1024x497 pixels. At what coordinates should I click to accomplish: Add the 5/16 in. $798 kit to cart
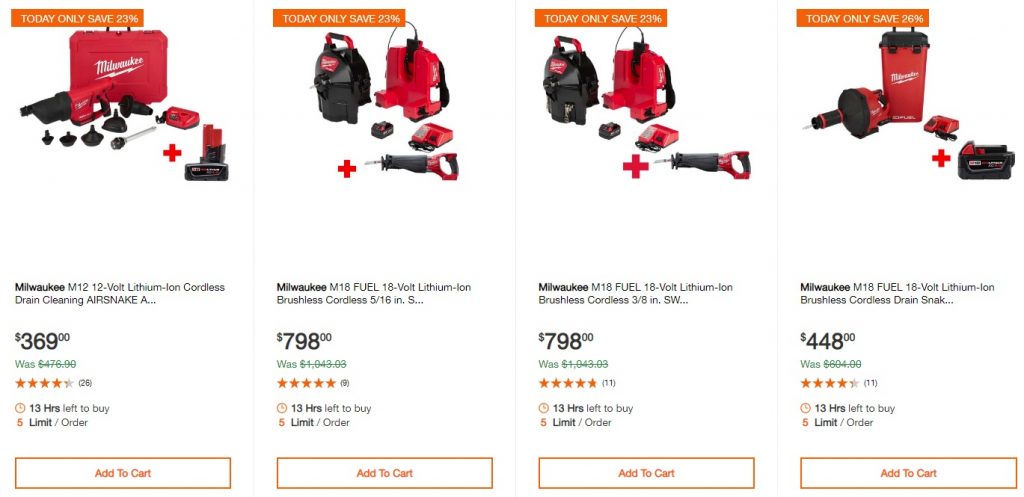click(385, 473)
